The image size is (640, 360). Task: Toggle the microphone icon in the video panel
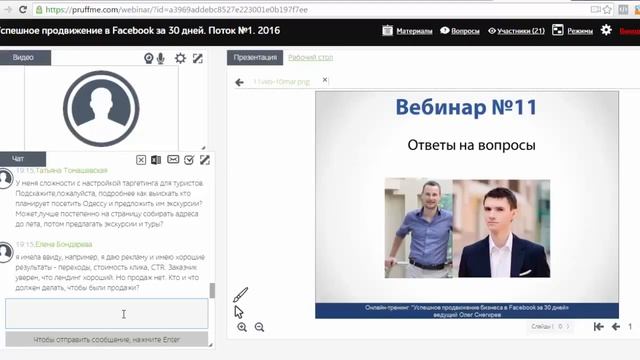pyautogui.click(x=161, y=58)
